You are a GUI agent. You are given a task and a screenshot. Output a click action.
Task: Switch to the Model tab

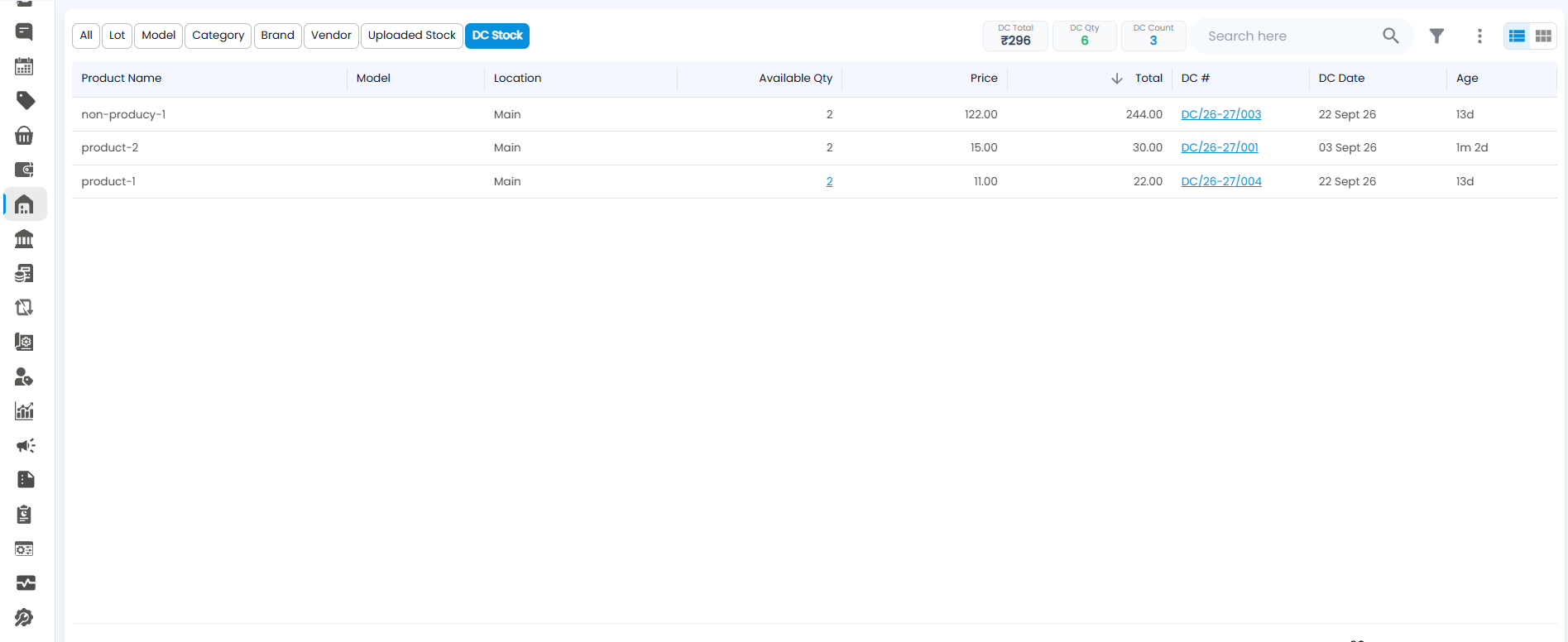coord(159,36)
